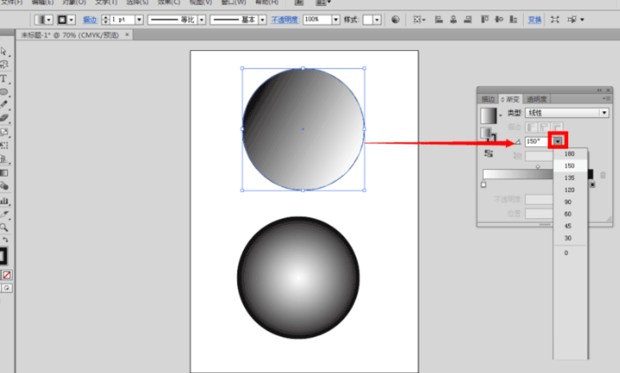Choose 120 from the angle list
This screenshot has width=620, height=373.
tap(570, 190)
